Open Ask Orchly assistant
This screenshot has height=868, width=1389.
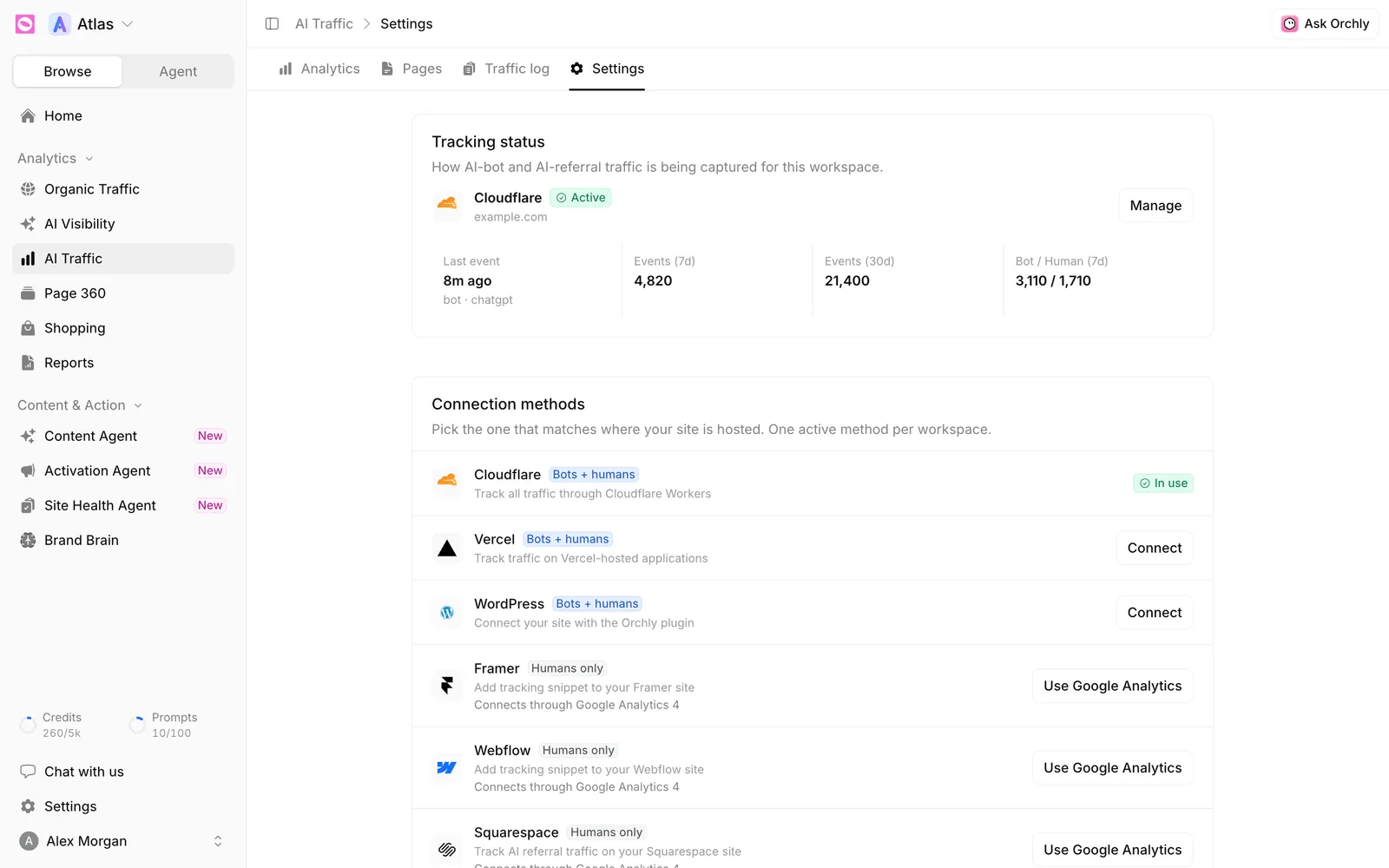pyautogui.click(x=1325, y=23)
